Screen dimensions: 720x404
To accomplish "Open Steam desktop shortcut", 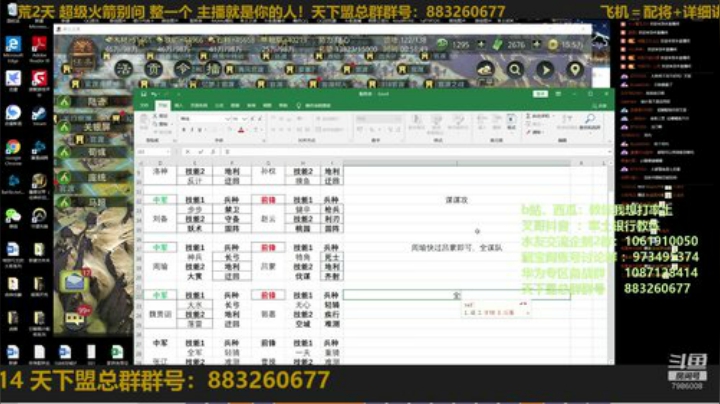I will coord(39,117).
